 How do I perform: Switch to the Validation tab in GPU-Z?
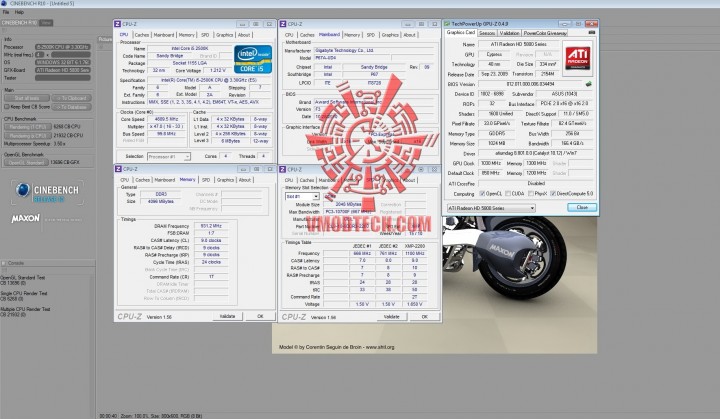point(509,33)
